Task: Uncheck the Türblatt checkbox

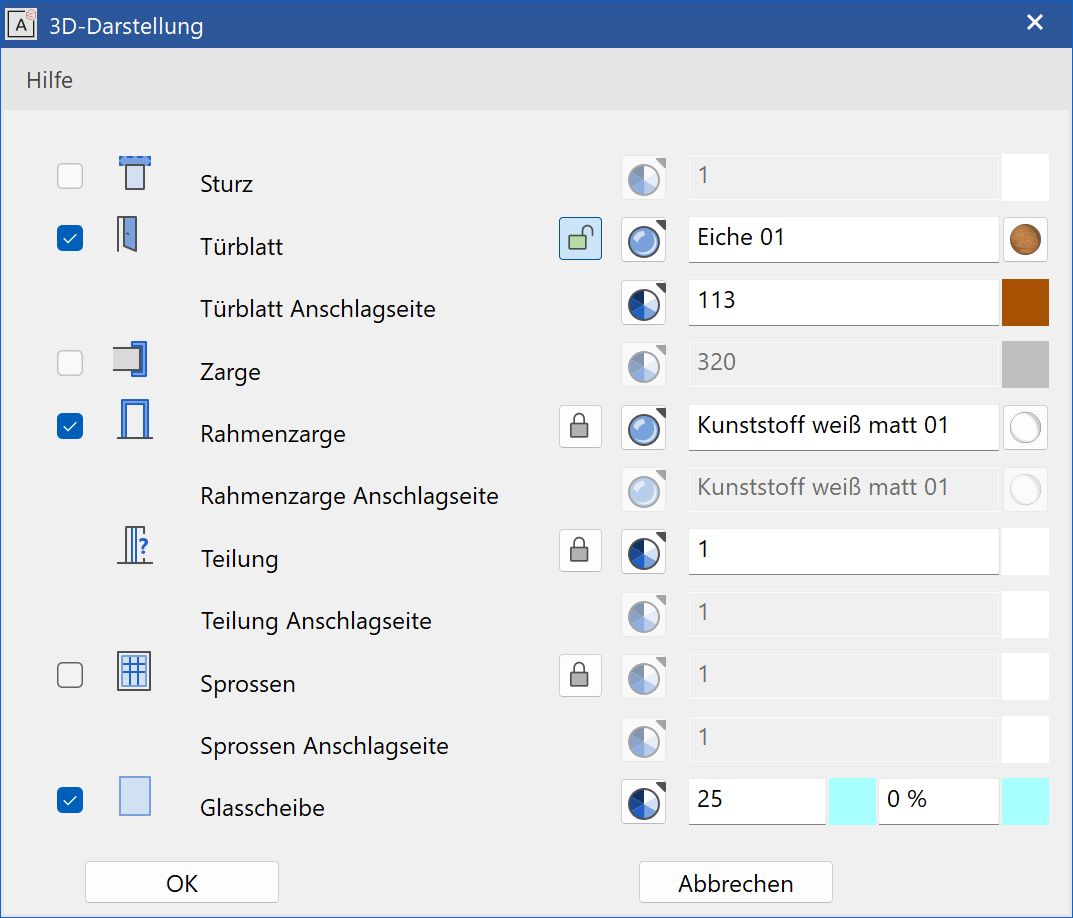Action: [x=70, y=238]
